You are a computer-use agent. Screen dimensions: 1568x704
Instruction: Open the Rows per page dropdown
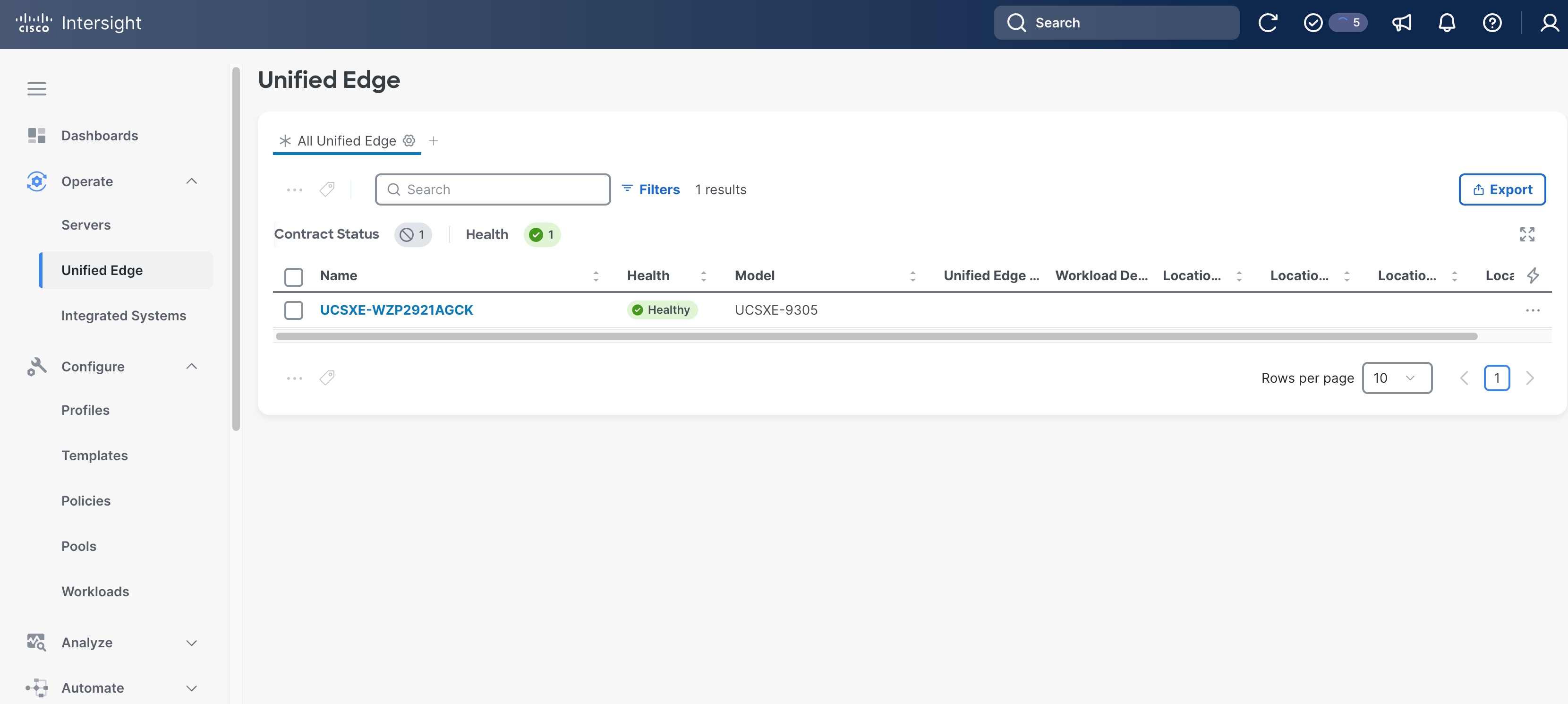coord(1397,378)
